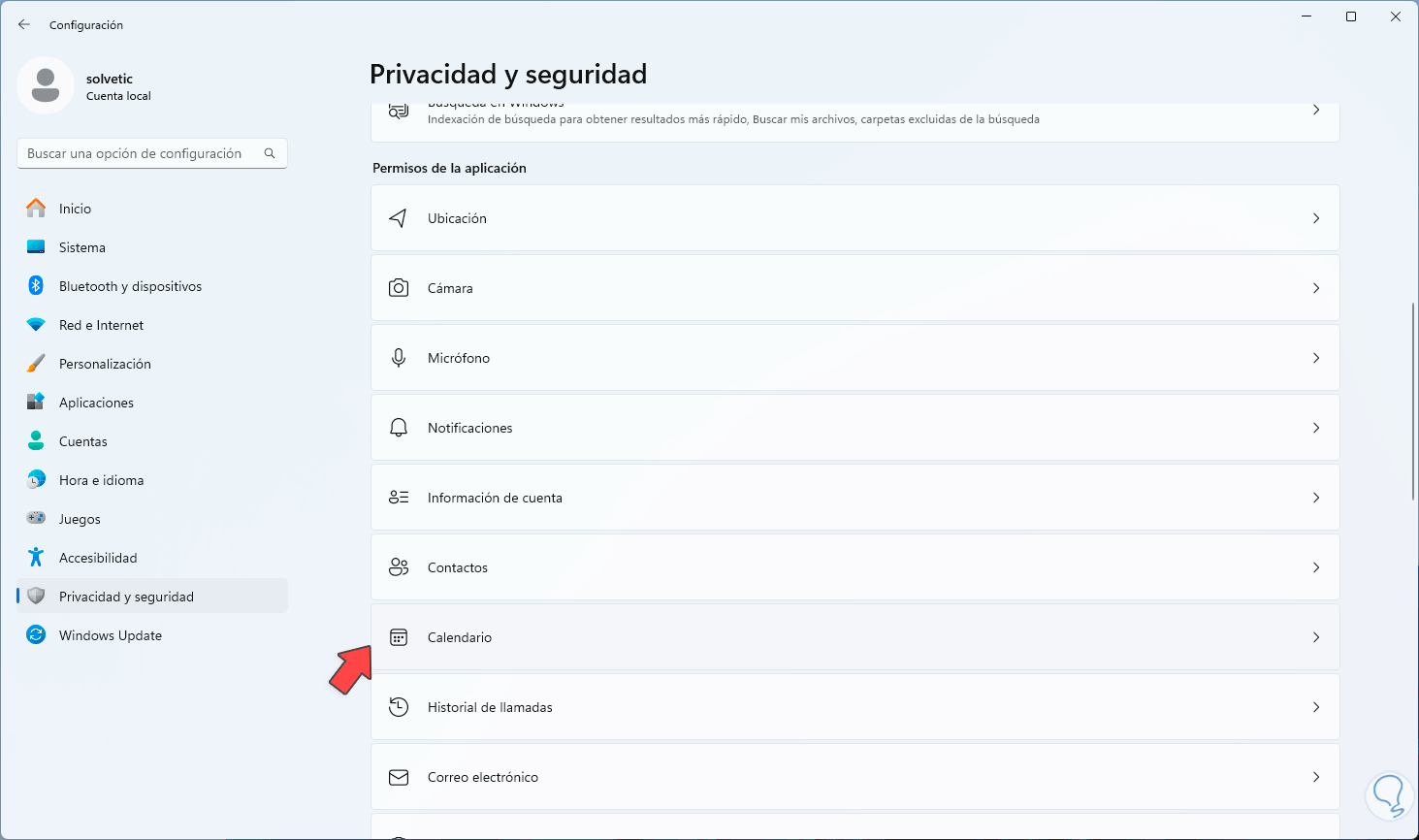The height and width of the screenshot is (840, 1419).
Task: Select Personalización in the sidebar
Action: 105,364
